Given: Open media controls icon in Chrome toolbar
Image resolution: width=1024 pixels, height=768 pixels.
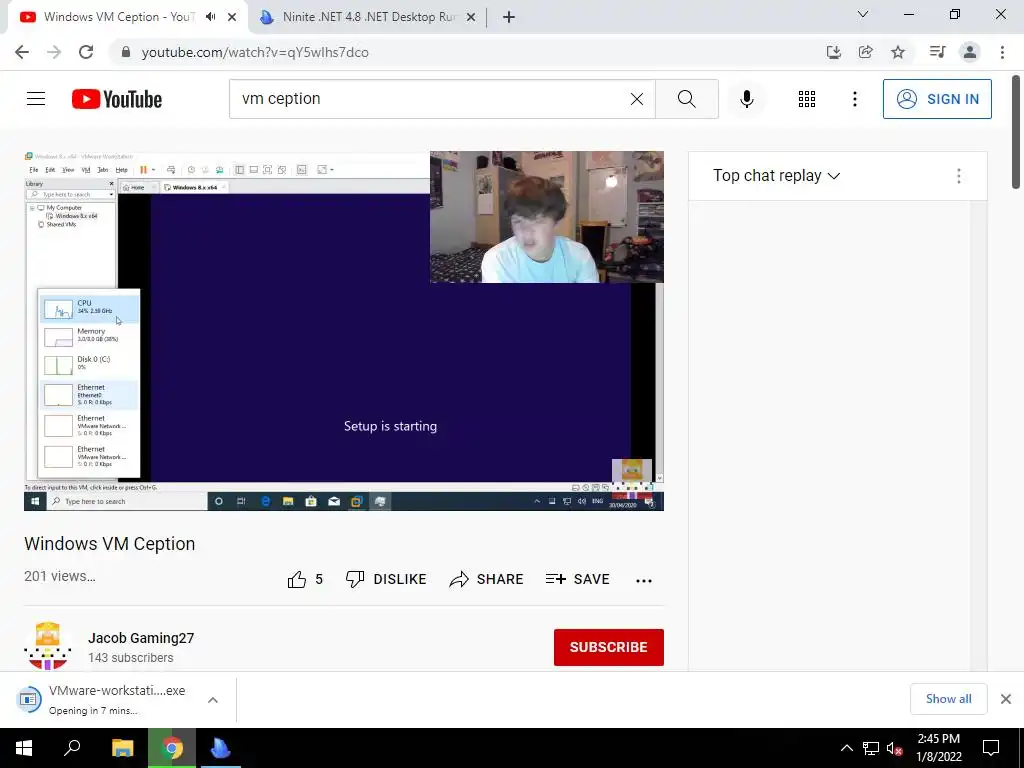Looking at the screenshot, I should (937, 52).
